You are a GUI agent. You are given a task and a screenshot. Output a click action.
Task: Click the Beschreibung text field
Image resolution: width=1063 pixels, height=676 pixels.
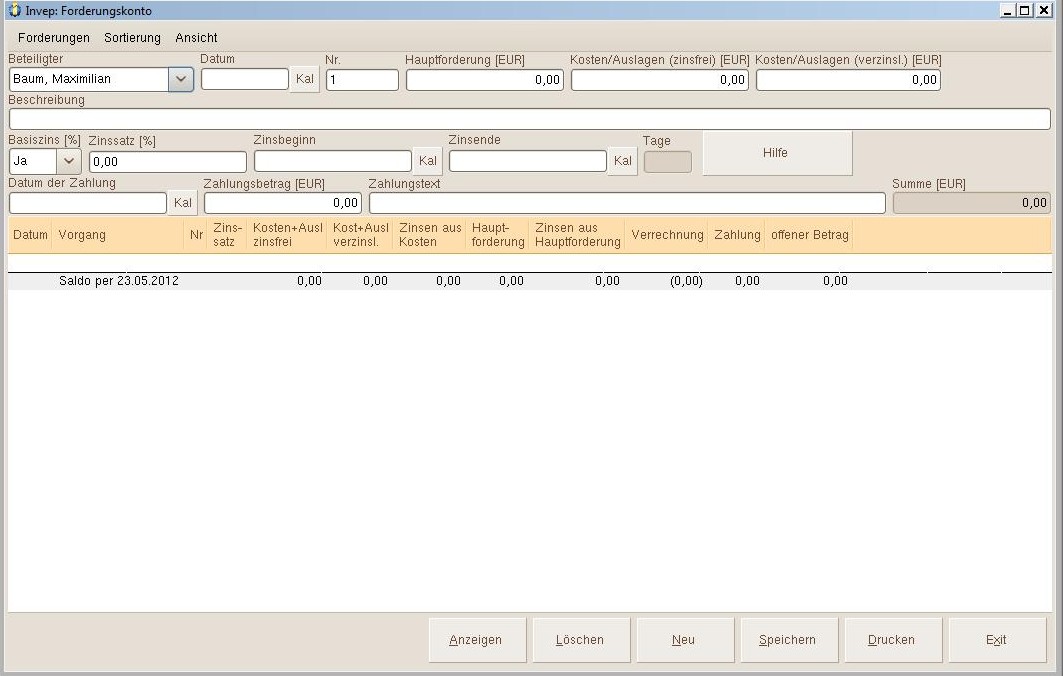coord(529,119)
